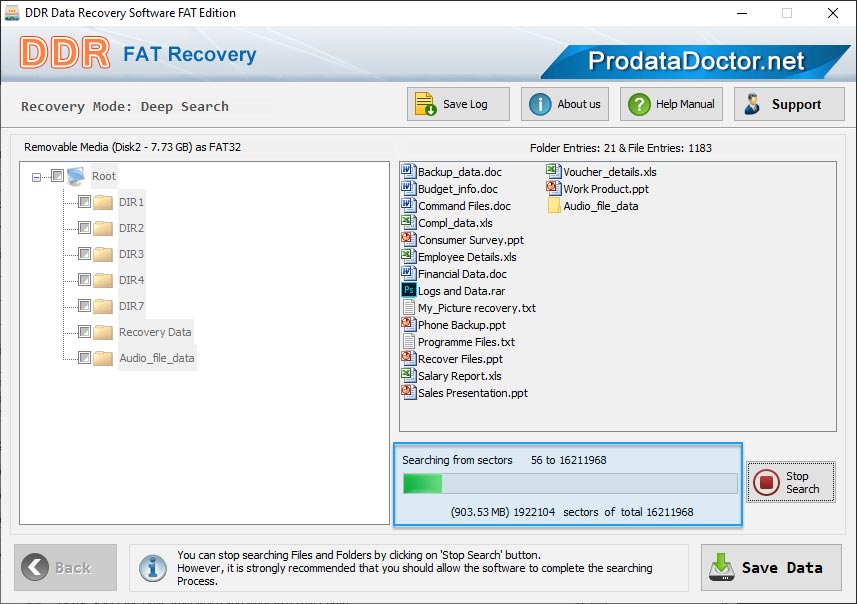
Task: Click the sector search progress bar
Action: click(570, 484)
